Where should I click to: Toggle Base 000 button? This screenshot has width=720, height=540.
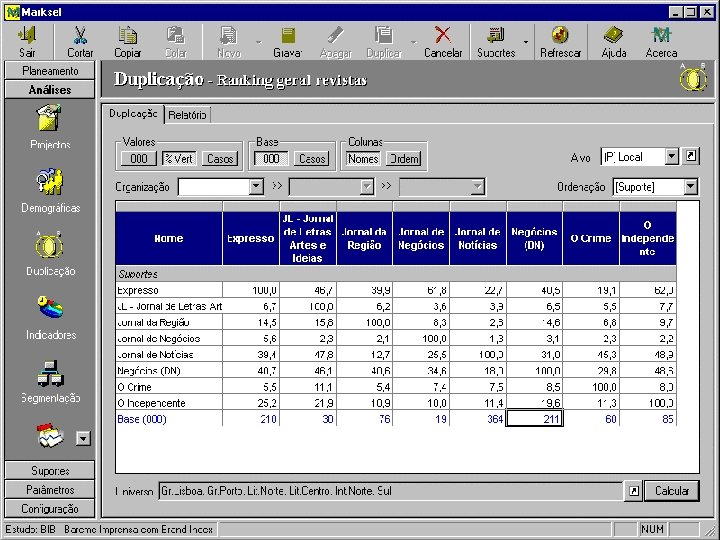pyautogui.click(x=271, y=158)
